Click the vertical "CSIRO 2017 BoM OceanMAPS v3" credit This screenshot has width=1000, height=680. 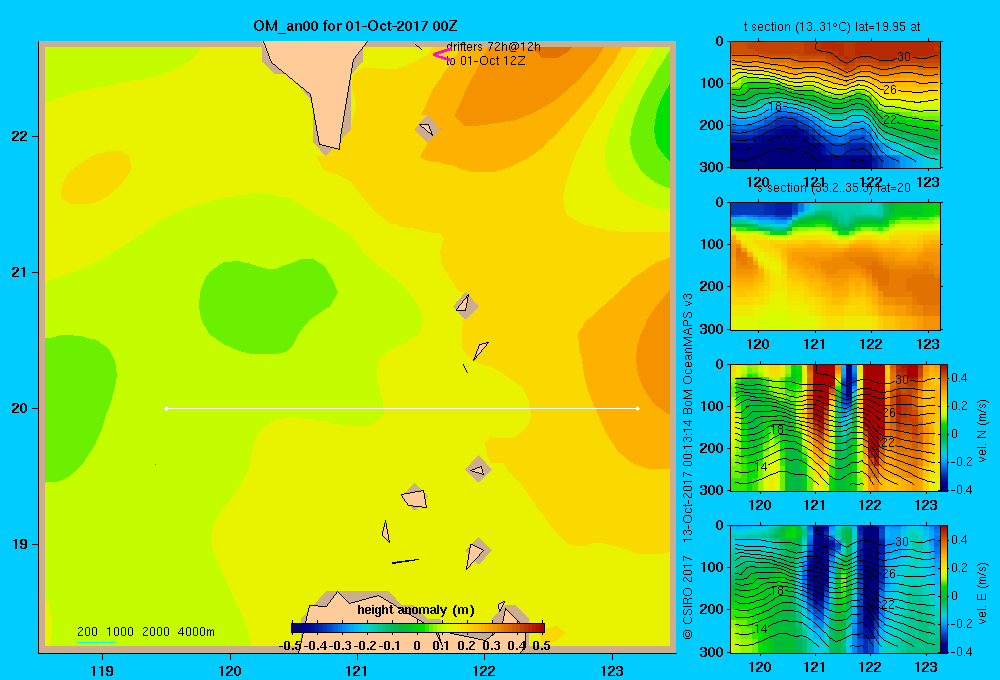688,466
